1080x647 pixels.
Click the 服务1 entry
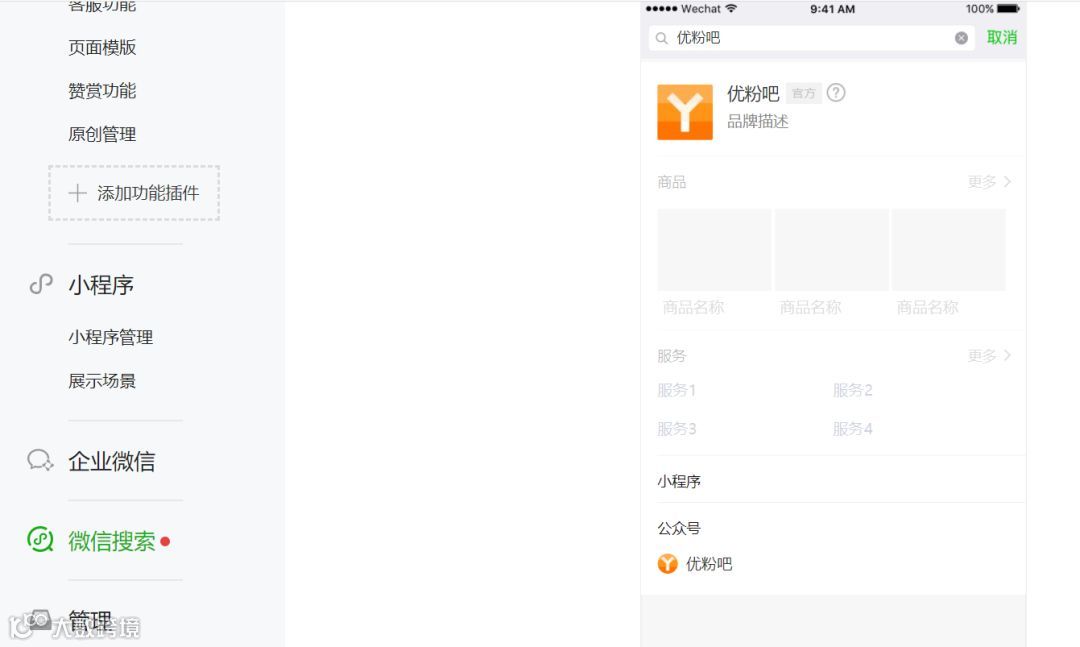[x=676, y=390]
